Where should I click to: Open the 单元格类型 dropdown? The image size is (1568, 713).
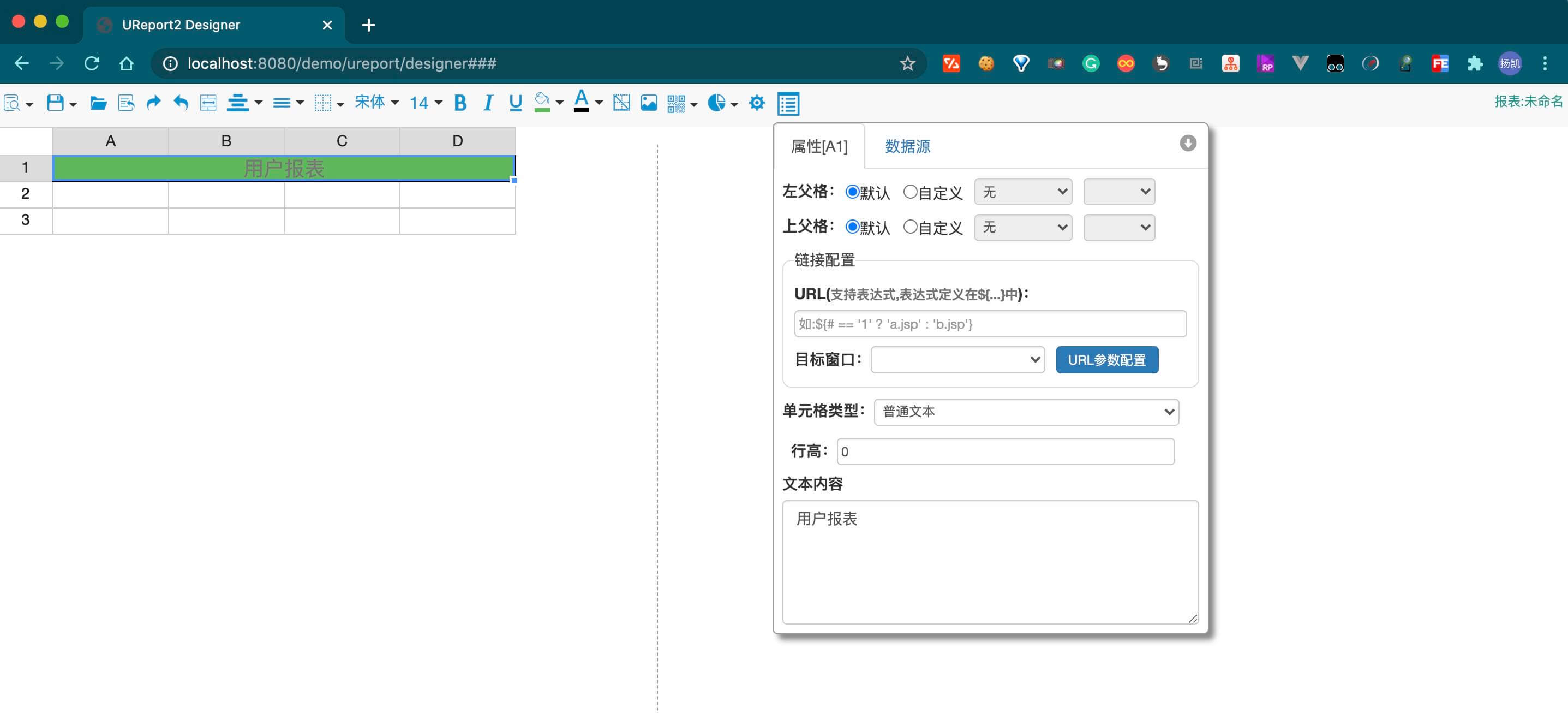pyautogui.click(x=1026, y=412)
